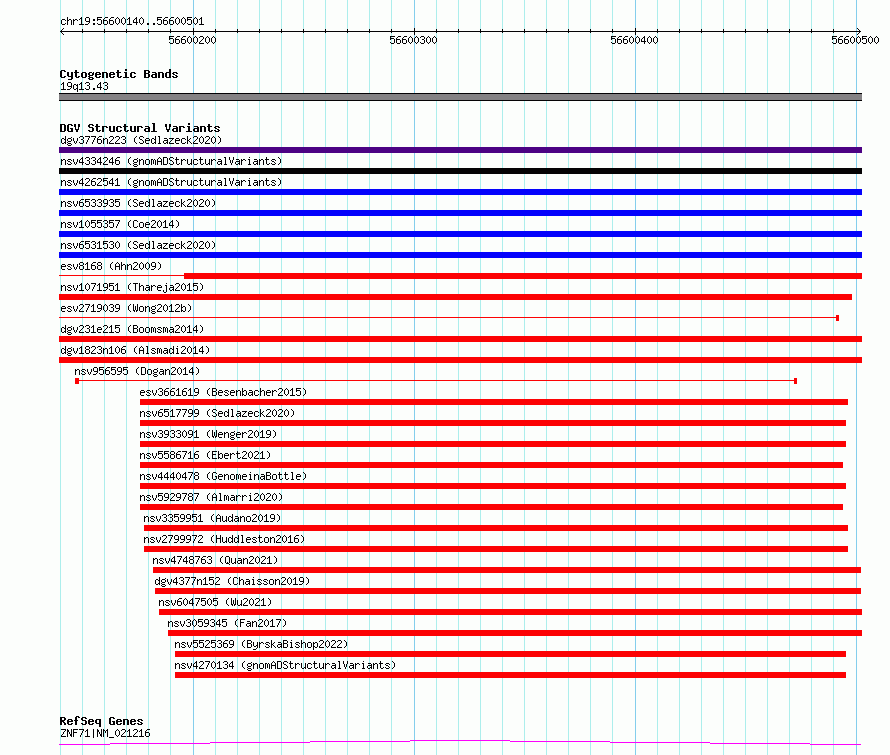
Task: Click the blue bar under nsv4262541
Action: (x=460, y=192)
